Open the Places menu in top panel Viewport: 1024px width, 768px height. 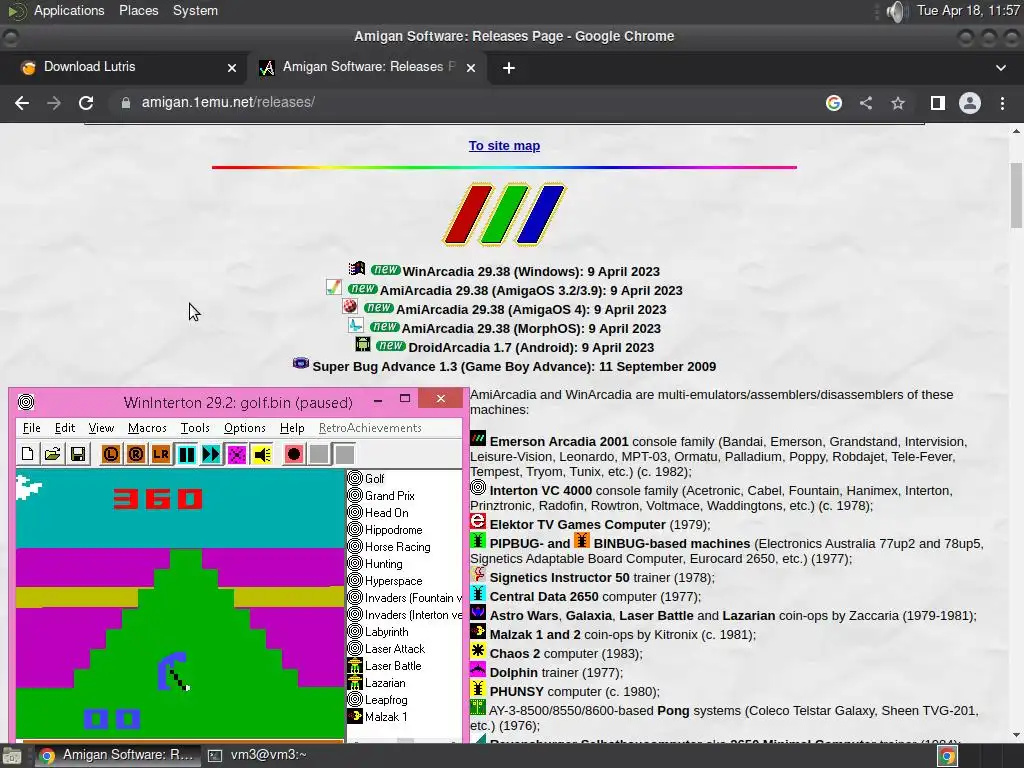click(x=138, y=10)
